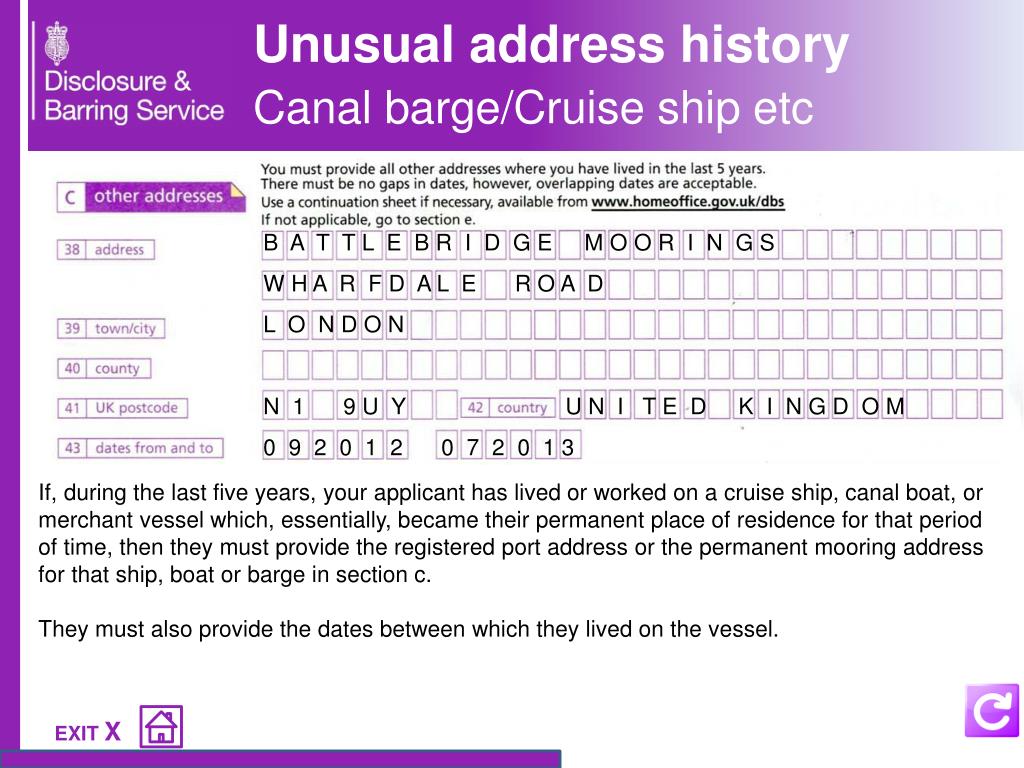
Task: Click the country field United Kingdom
Action: (782, 405)
